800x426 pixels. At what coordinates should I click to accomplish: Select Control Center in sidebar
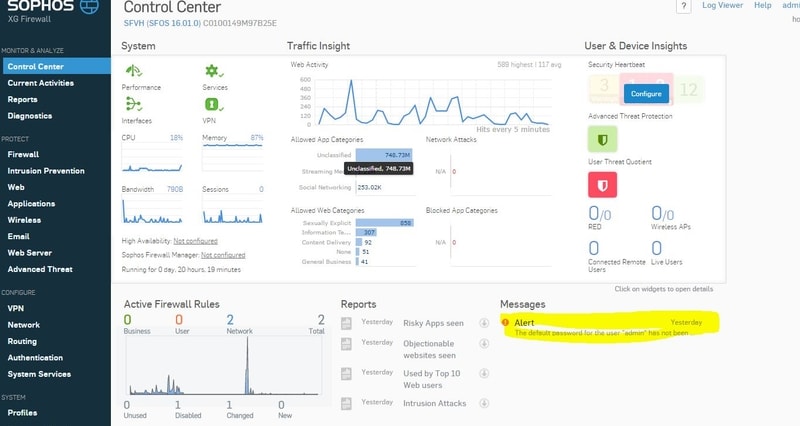[55, 66]
